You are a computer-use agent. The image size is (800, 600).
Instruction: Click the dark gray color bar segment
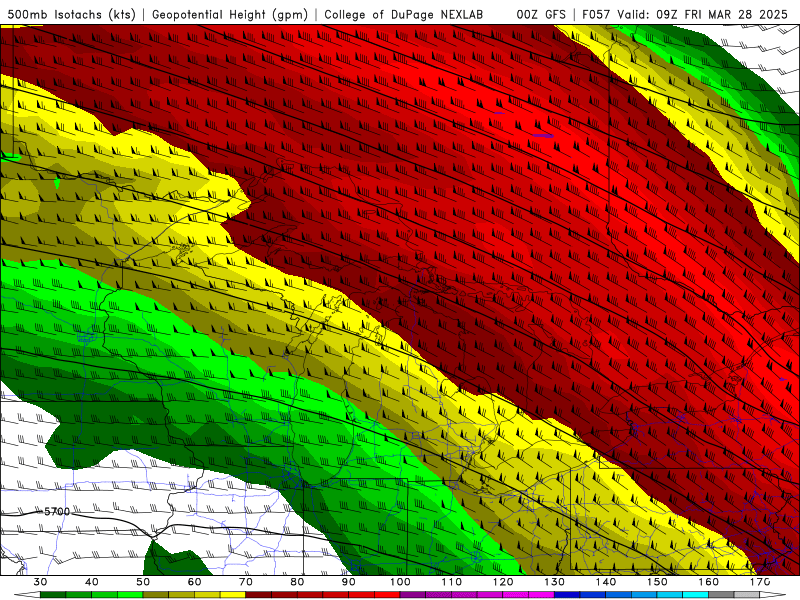(721, 595)
